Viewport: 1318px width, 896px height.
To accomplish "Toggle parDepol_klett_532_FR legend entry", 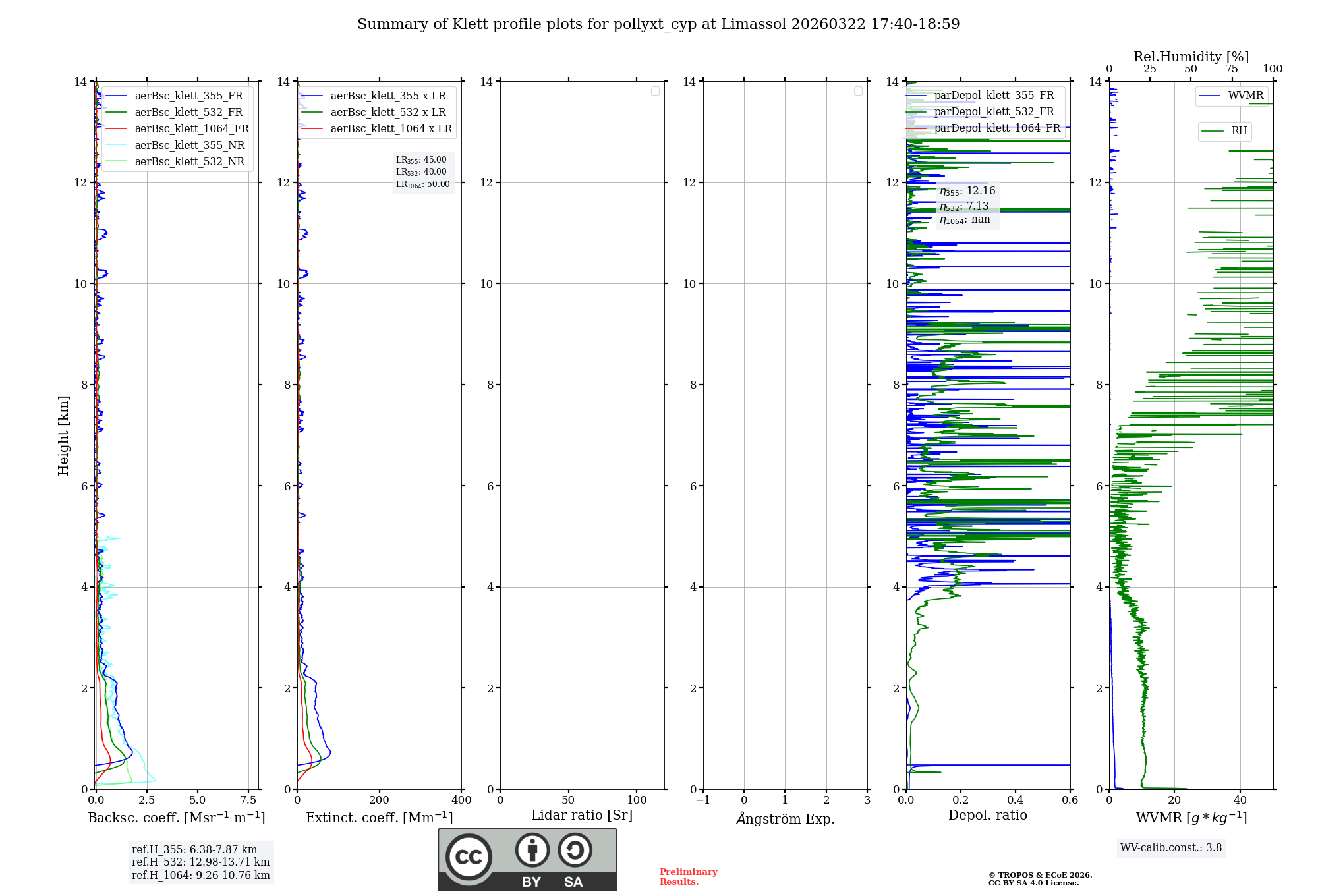I will click(x=994, y=112).
